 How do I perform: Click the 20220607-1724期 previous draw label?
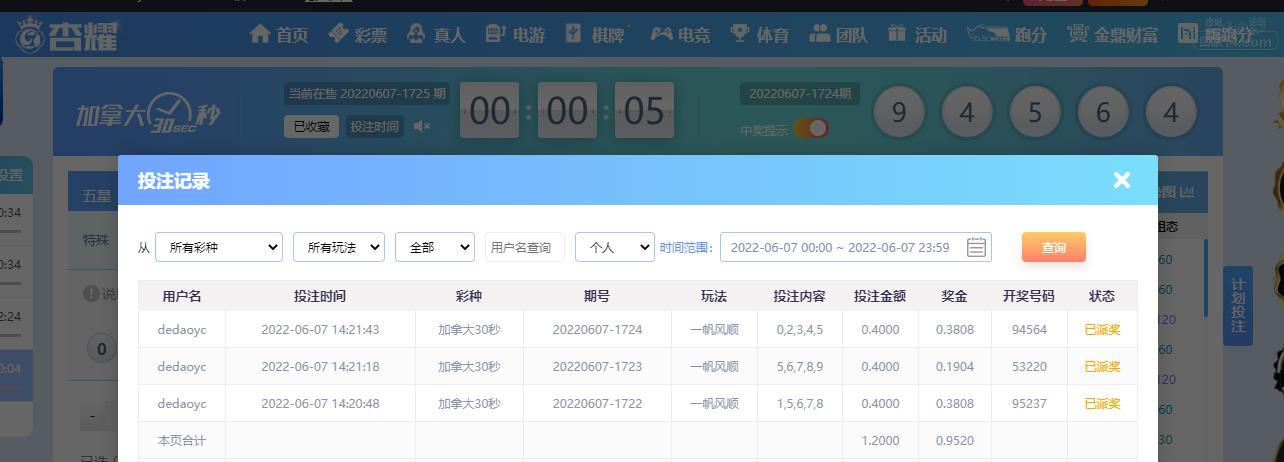pos(800,93)
